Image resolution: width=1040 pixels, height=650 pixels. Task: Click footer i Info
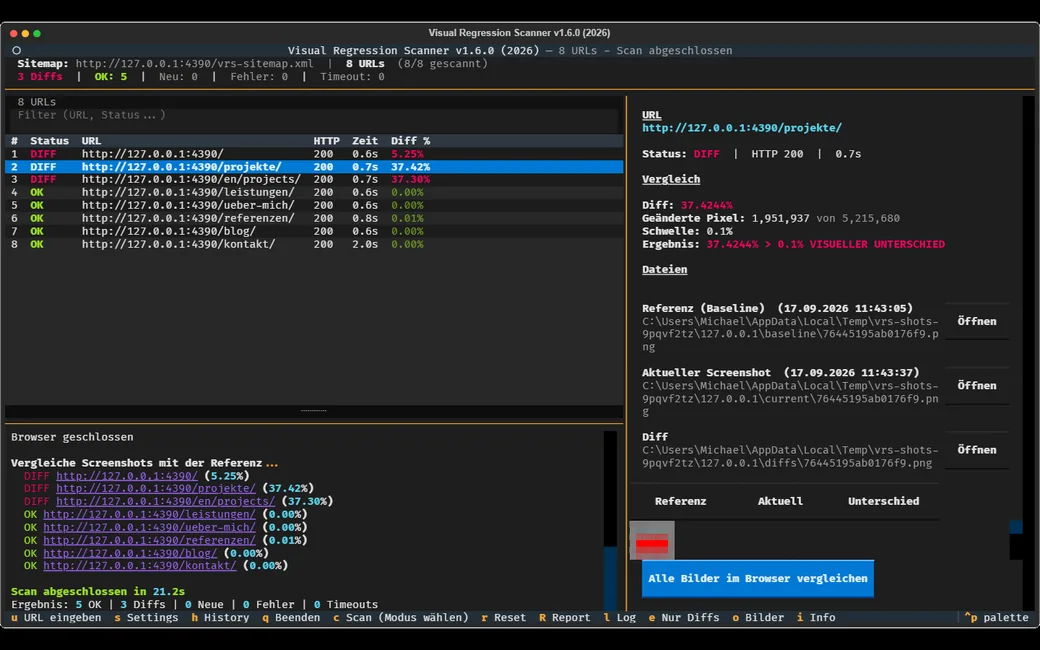(816, 618)
